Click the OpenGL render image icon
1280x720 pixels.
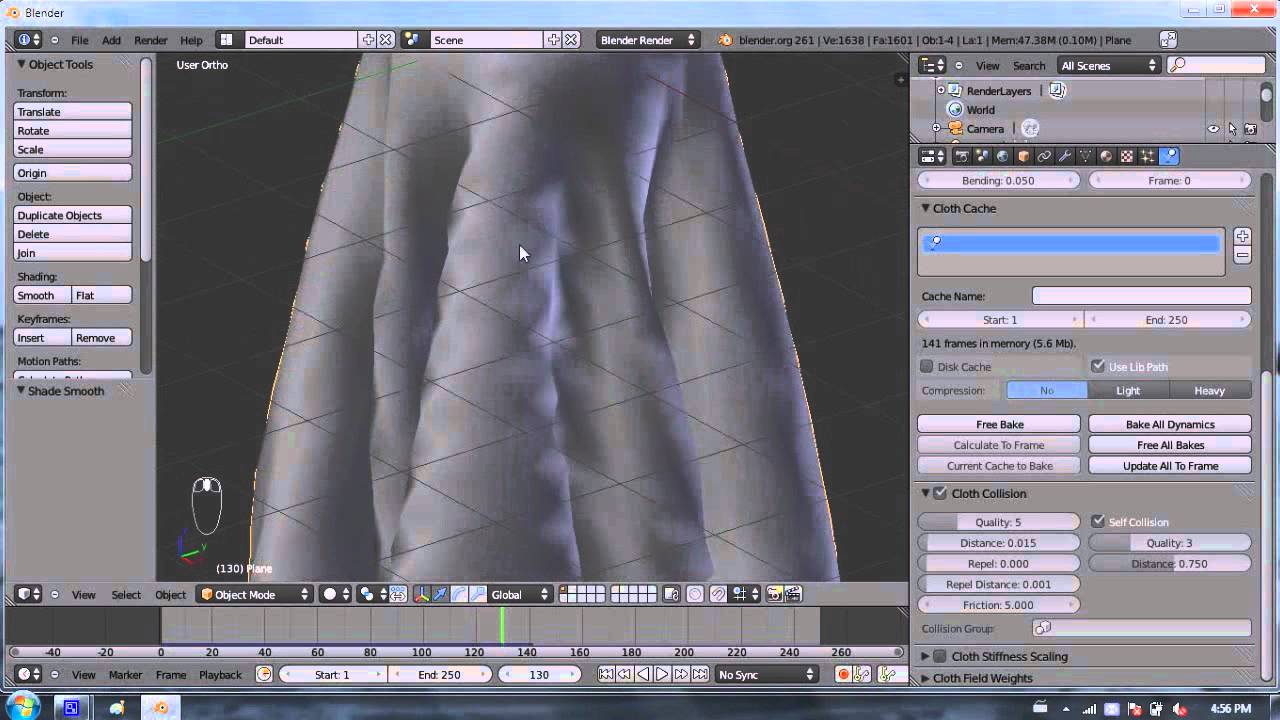click(773, 594)
